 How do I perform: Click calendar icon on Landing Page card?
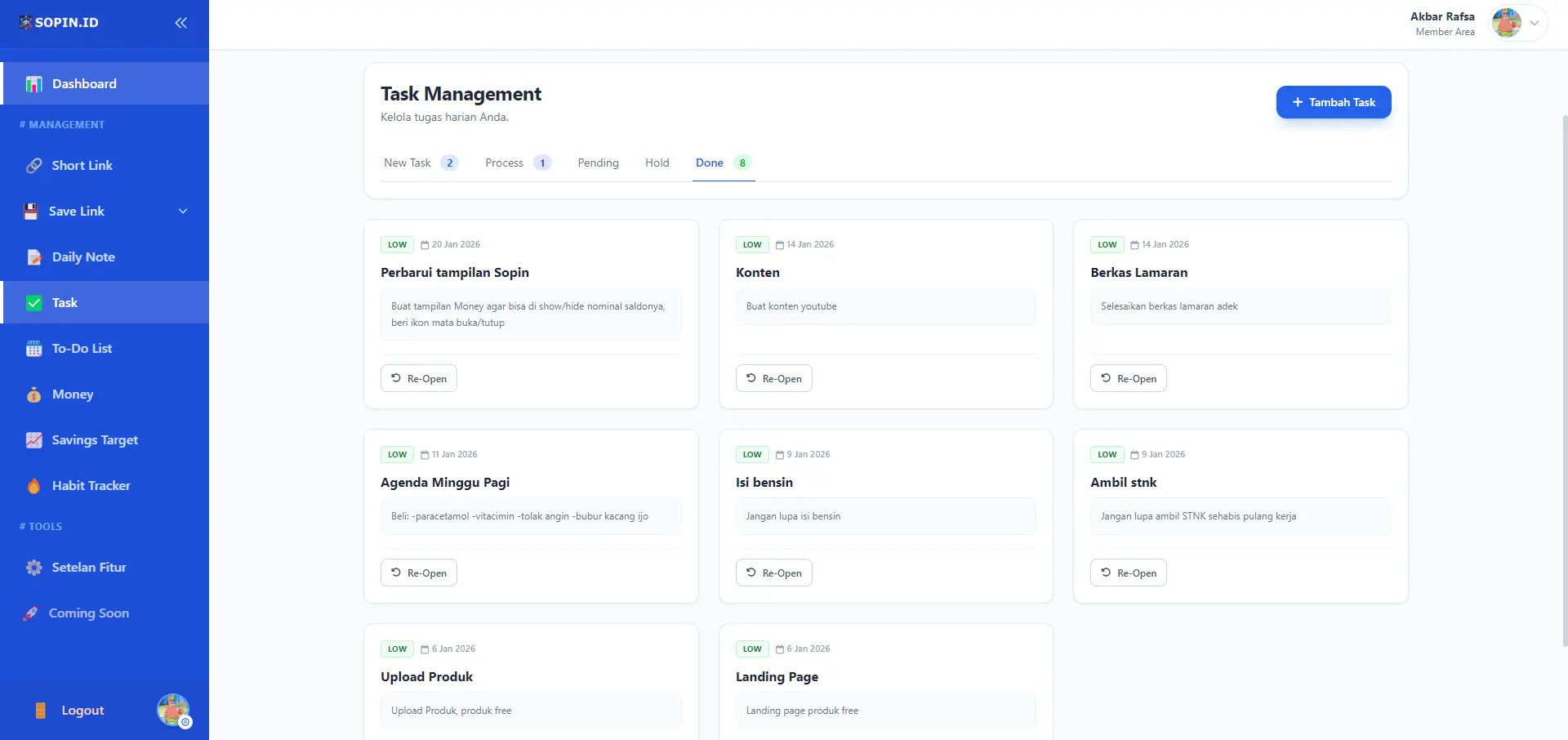click(780, 649)
